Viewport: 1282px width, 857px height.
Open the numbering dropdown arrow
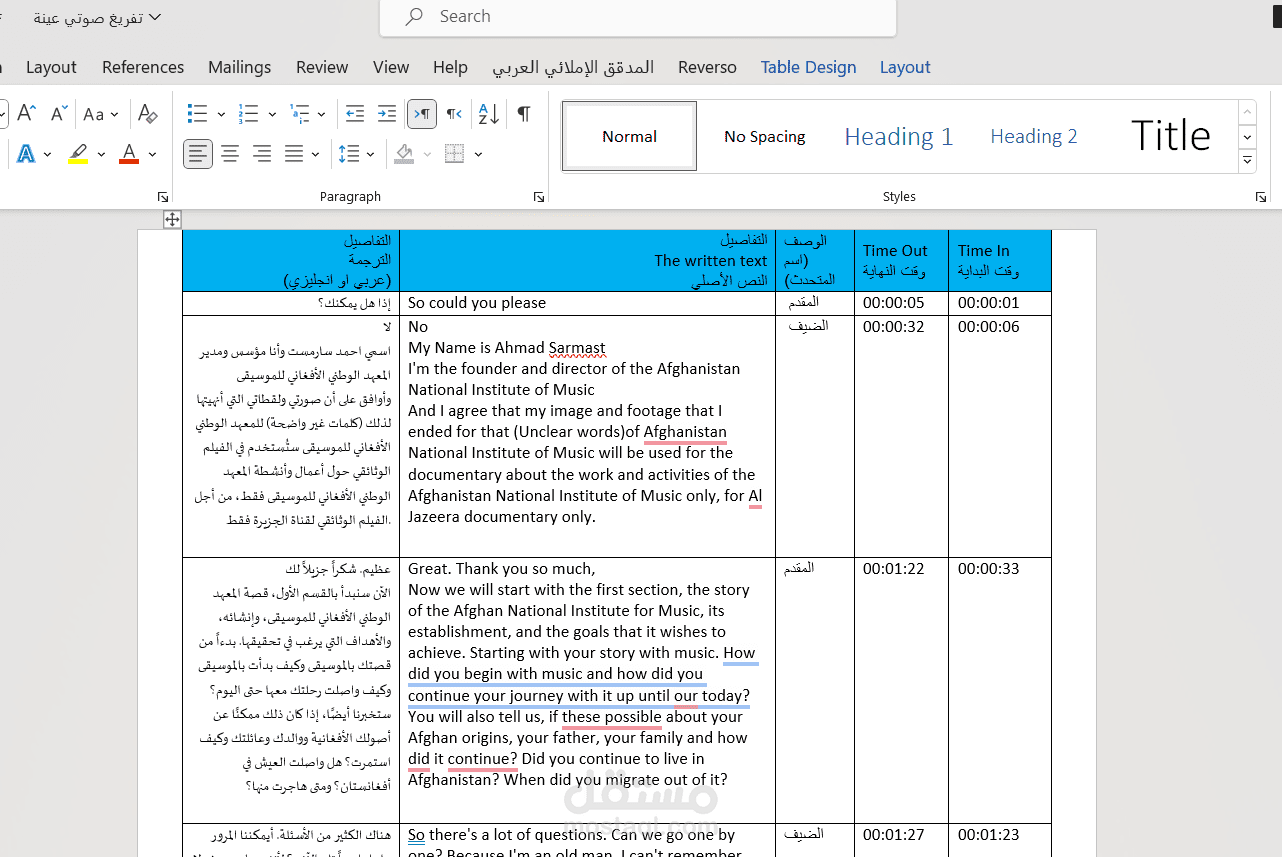(272, 115)
